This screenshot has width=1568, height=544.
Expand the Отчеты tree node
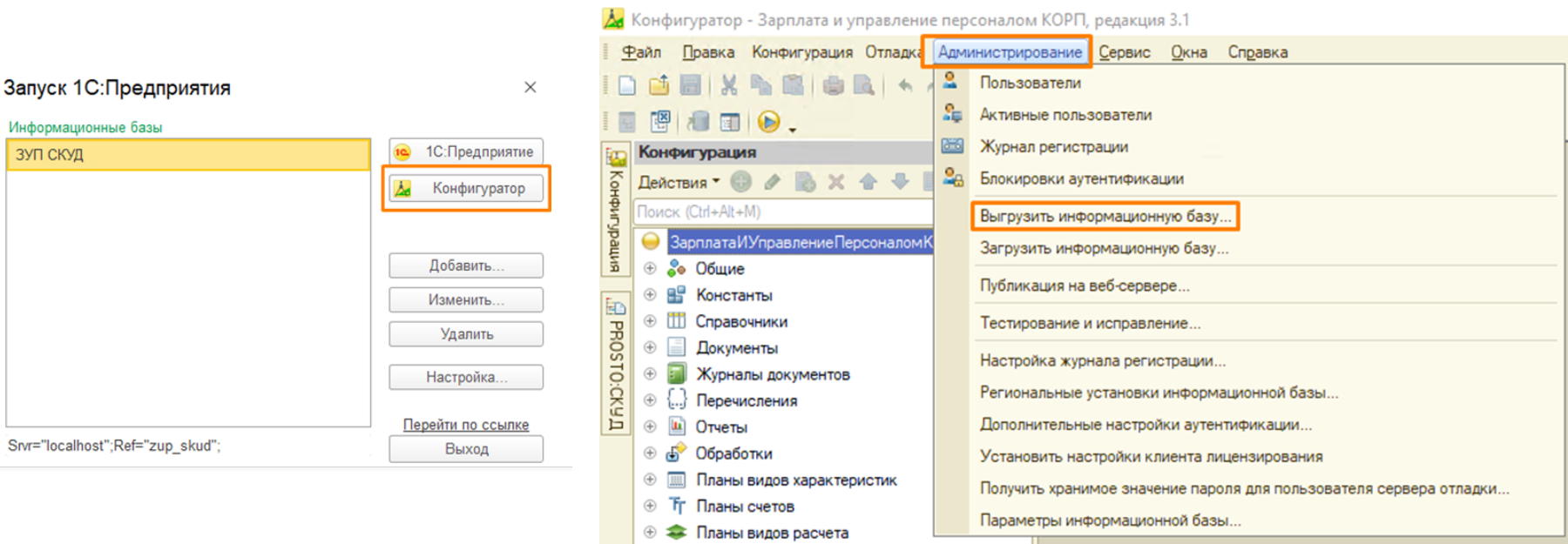tap(650, 426)
